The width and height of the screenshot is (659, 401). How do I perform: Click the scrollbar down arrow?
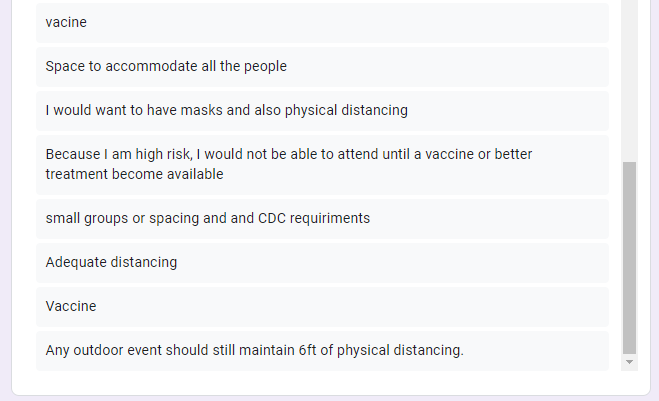[629, 362]
